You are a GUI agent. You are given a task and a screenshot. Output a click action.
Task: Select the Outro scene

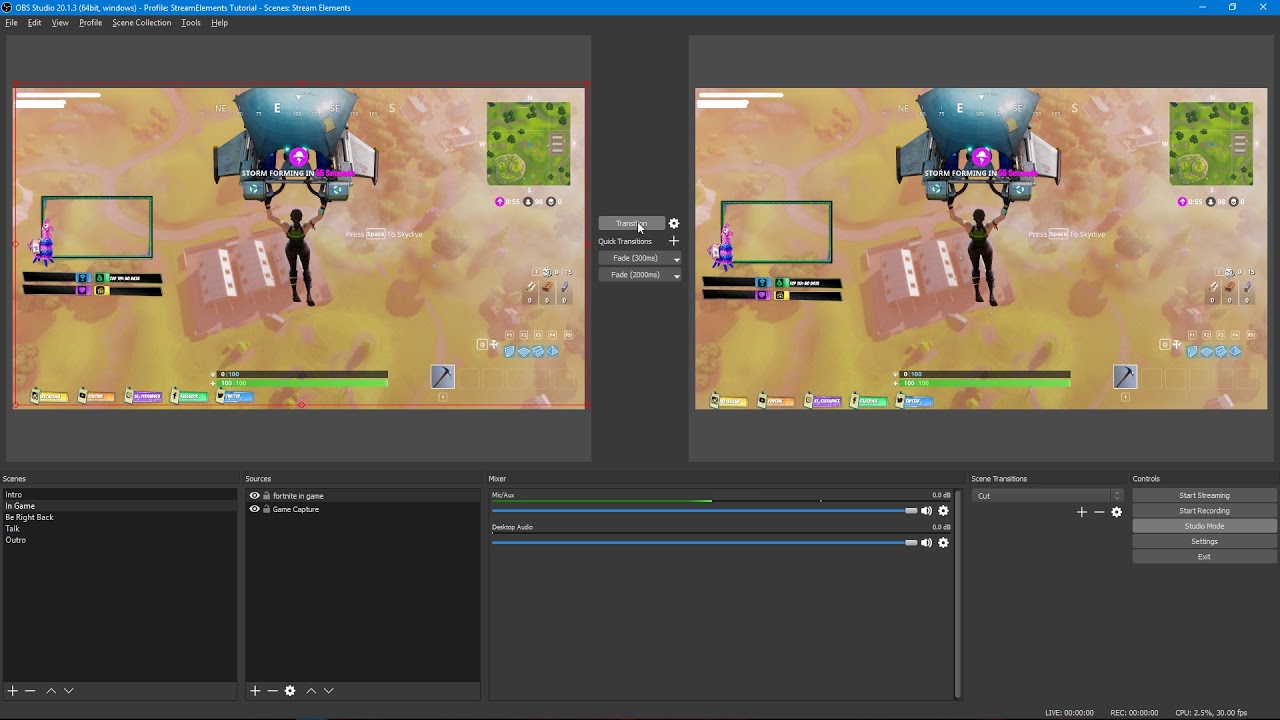click(x=119, y=540)
